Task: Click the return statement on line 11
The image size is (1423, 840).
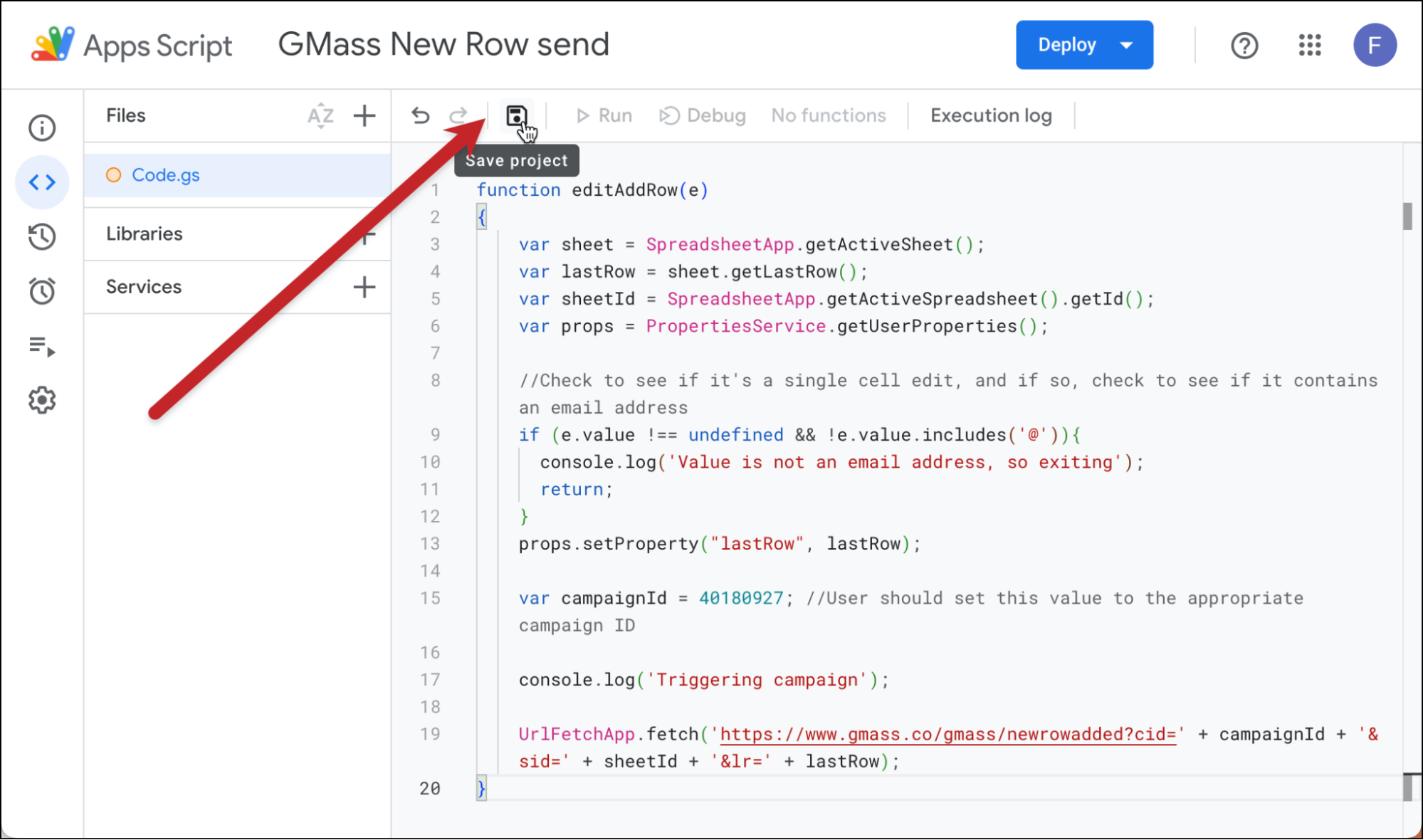Action: (577, 489)
